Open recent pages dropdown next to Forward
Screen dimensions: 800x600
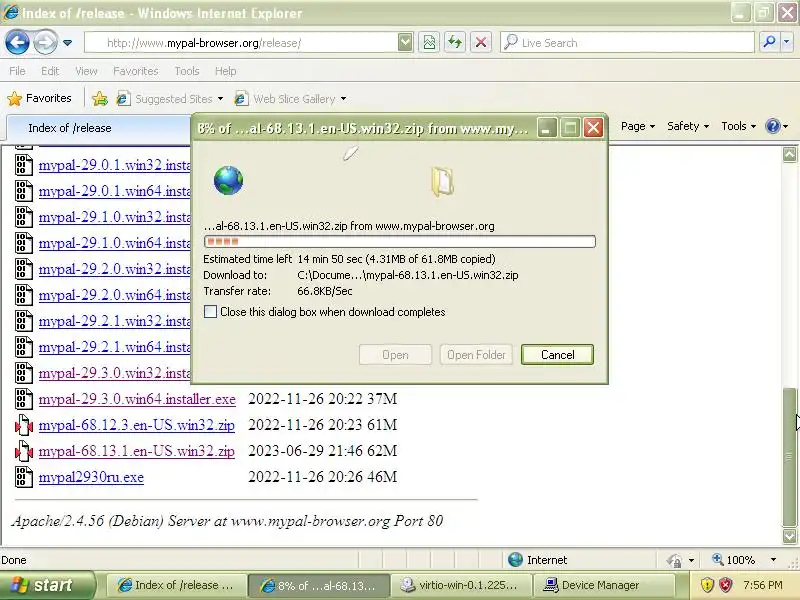point(67,43)
